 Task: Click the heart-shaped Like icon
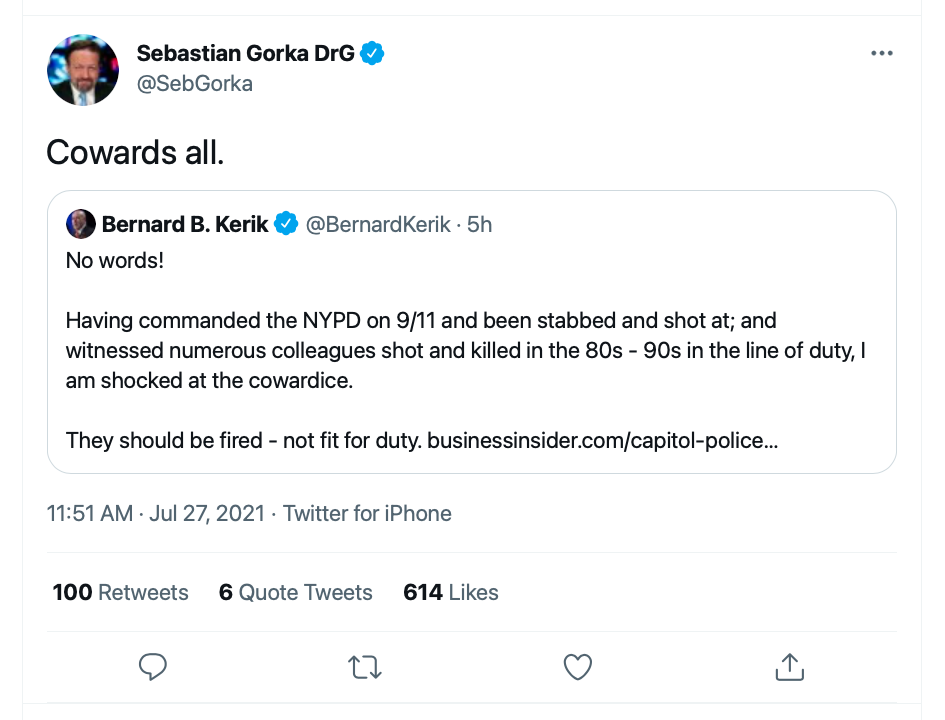pyautogui.click(x=577, y=666)
